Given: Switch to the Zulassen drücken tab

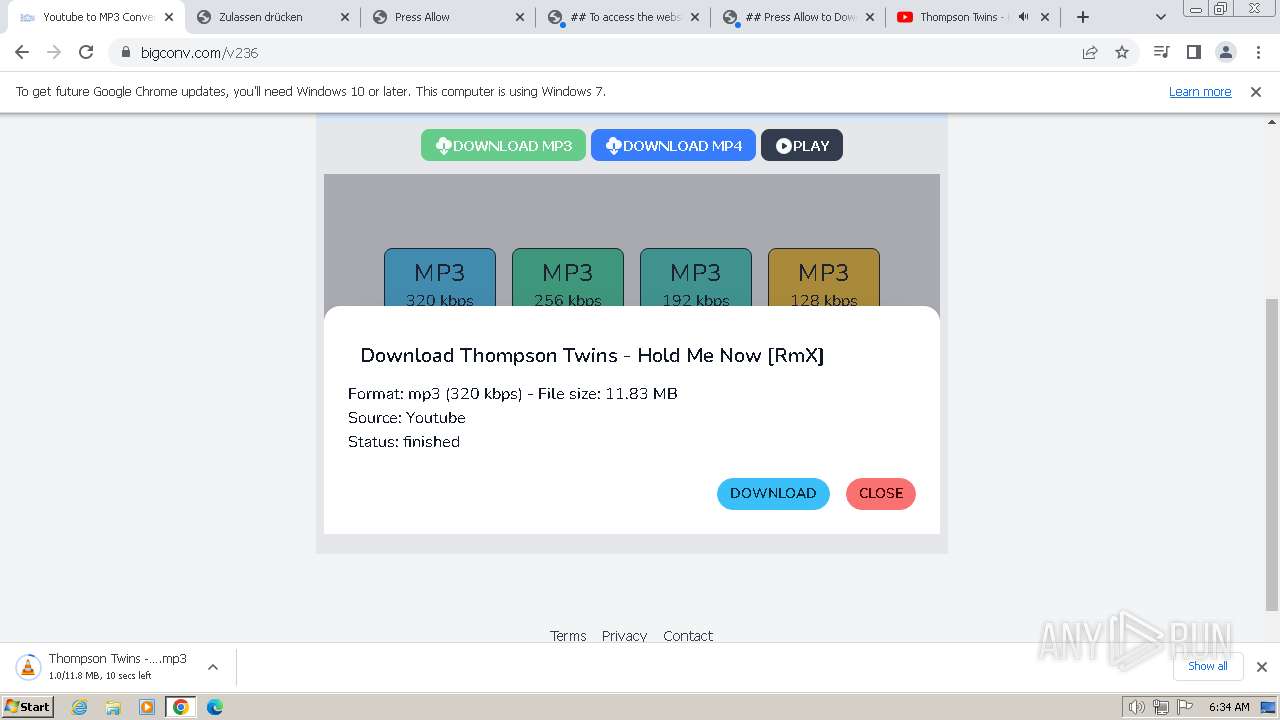Looking at the screenshot, I should pyautogui.click(x=260, y=17).
